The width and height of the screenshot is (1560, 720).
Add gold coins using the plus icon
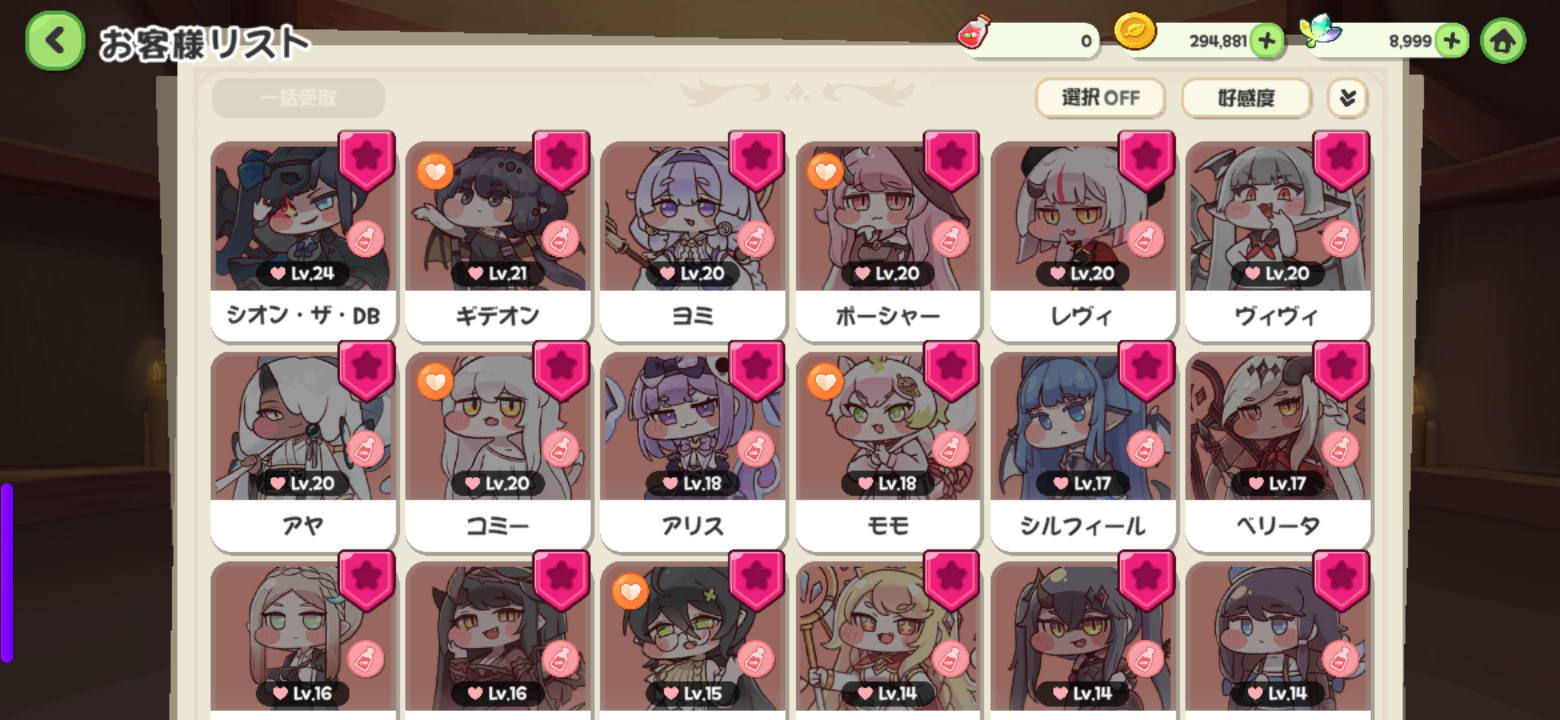[1267, 41]
